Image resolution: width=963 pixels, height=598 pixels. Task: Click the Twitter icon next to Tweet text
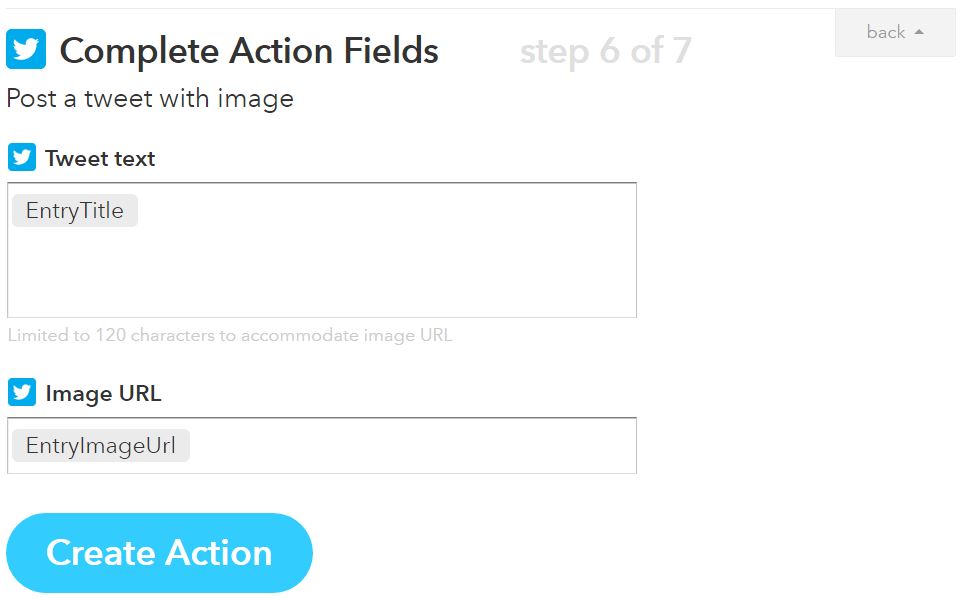[x=21, y=158]
